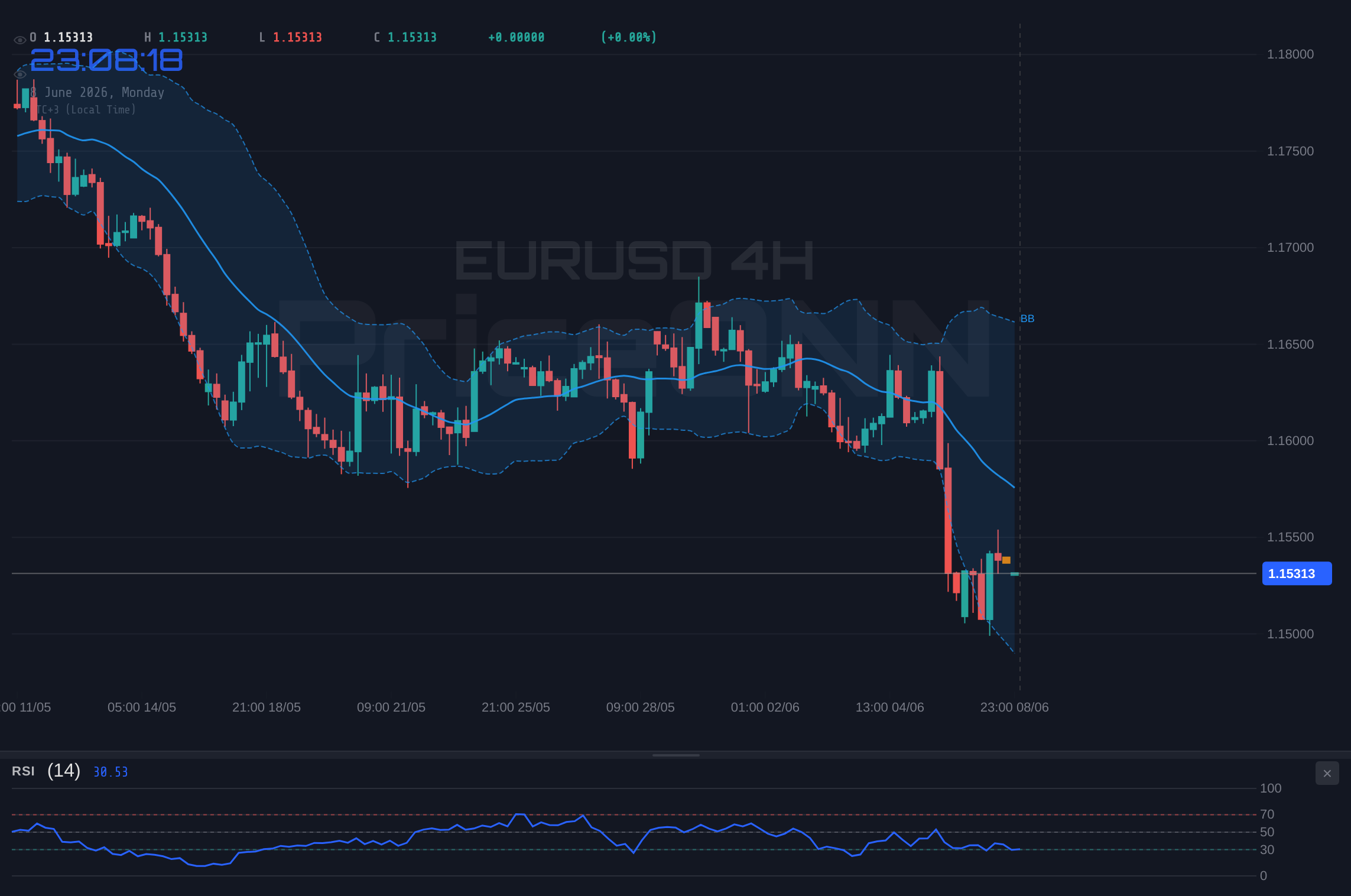This screenshot has width=1351, height=896.
Task: Click the date text June 2026, Monday
Action: coord(105,92)
